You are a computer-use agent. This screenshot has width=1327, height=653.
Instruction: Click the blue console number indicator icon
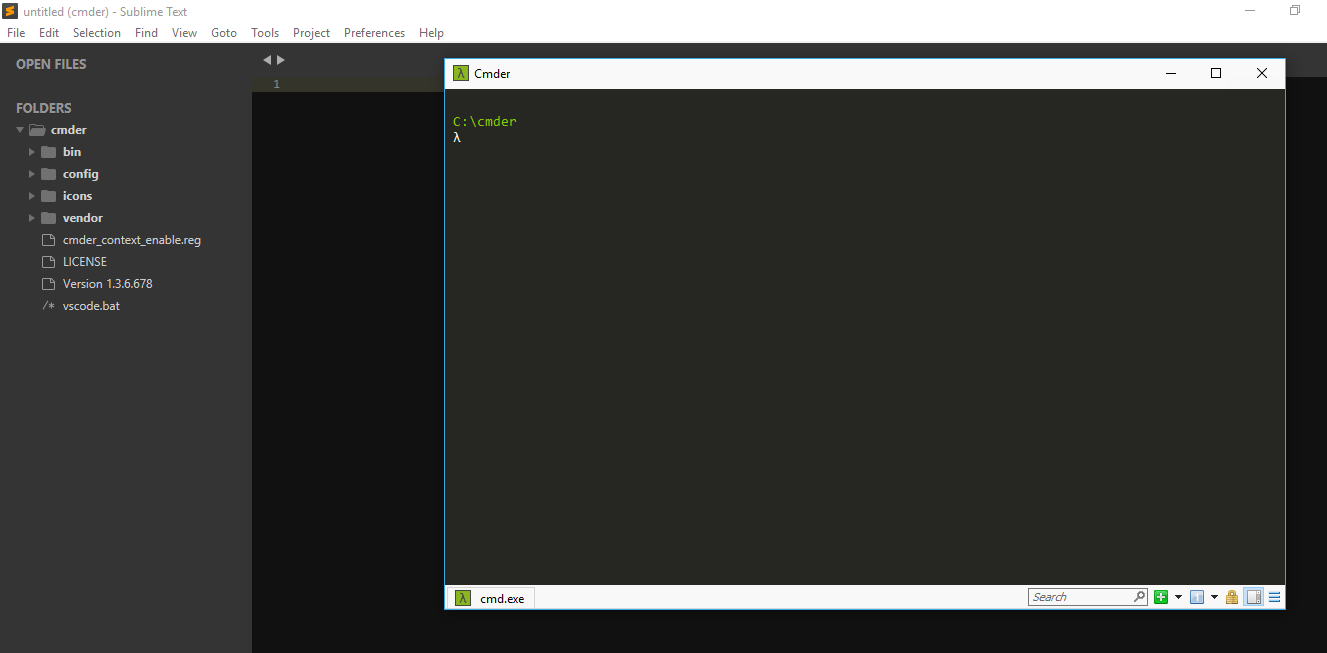point(1196,596)
